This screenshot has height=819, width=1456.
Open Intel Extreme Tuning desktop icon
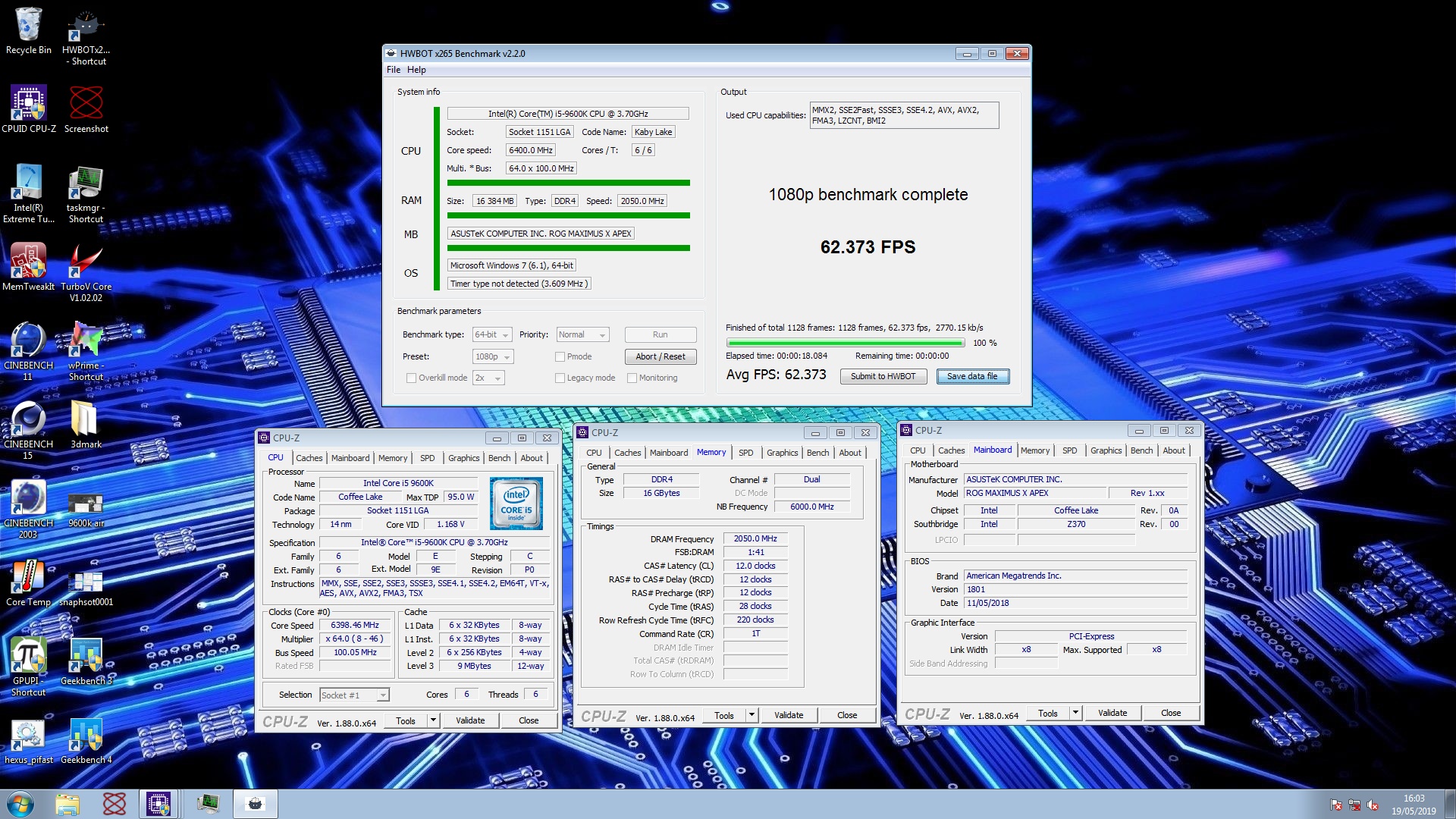tap(28, 194)
